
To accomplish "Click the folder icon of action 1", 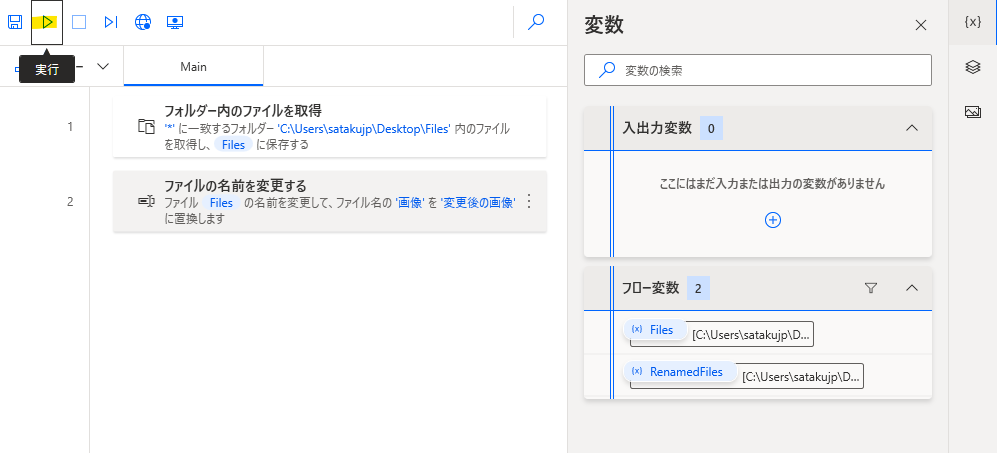I will point(146,127).
